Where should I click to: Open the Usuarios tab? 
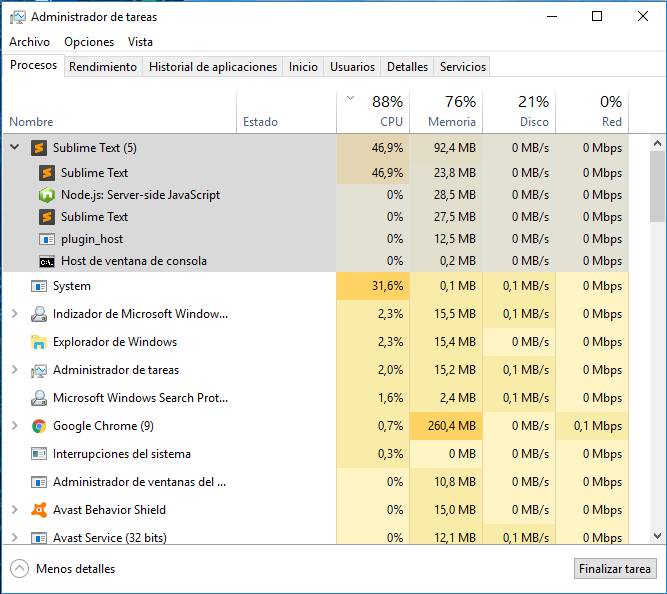pyautogui.click(x=352, y=67)
